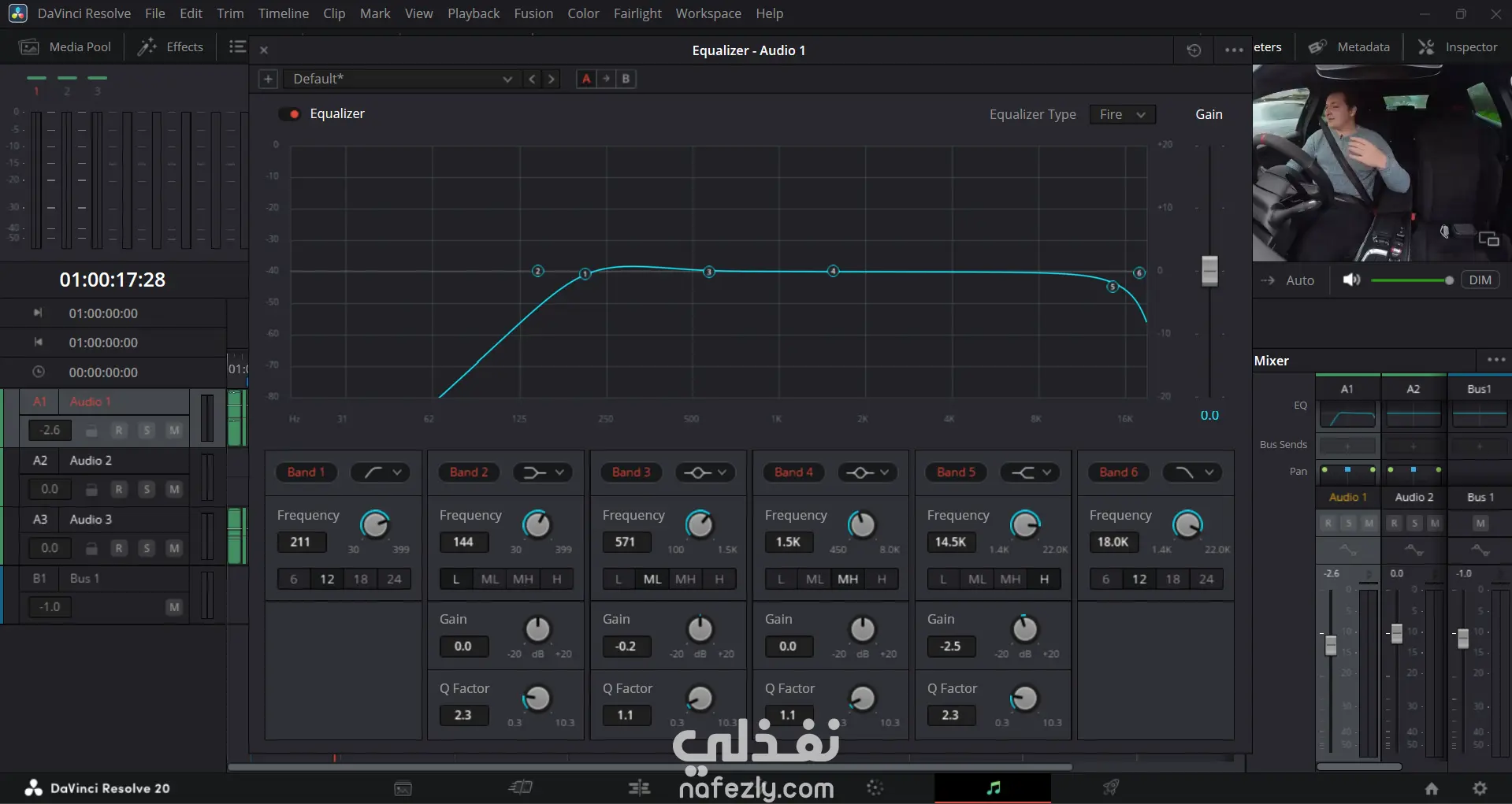Disable Band 3 of the equalizer
The height and width of the screenshot is (804, 1512).
tap(631, 472)
